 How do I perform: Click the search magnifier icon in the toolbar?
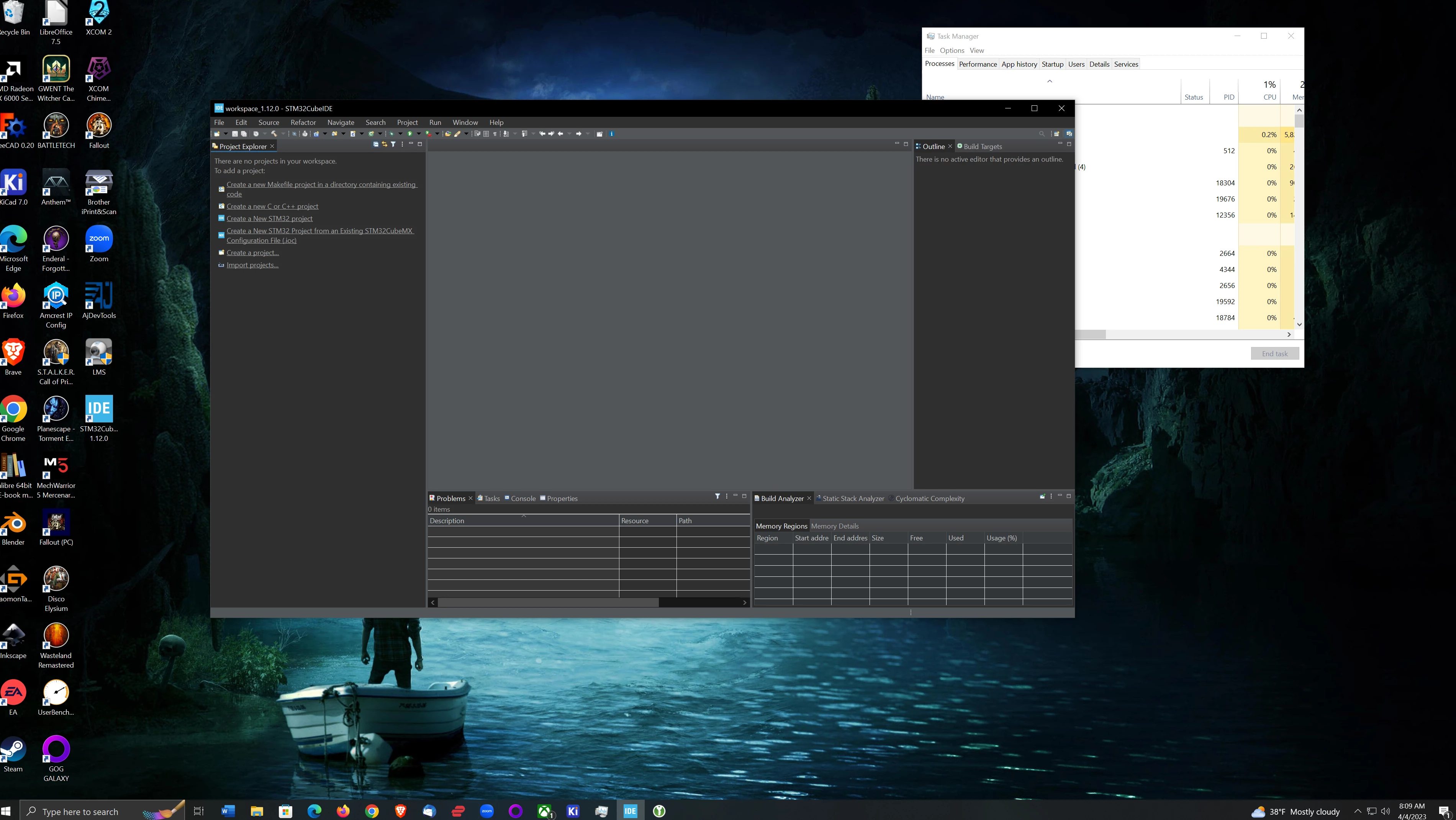pyautogui.click(x=1042, y=134)
